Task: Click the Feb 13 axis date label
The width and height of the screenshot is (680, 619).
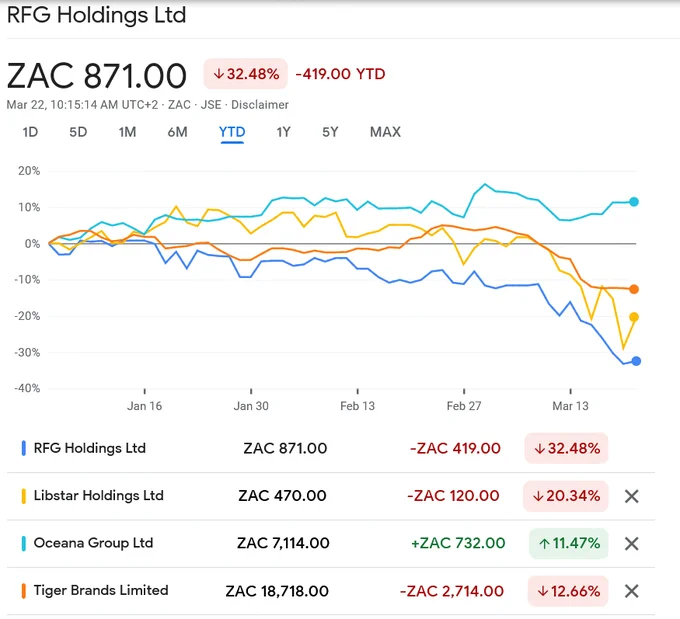Action: click(357, 406)
